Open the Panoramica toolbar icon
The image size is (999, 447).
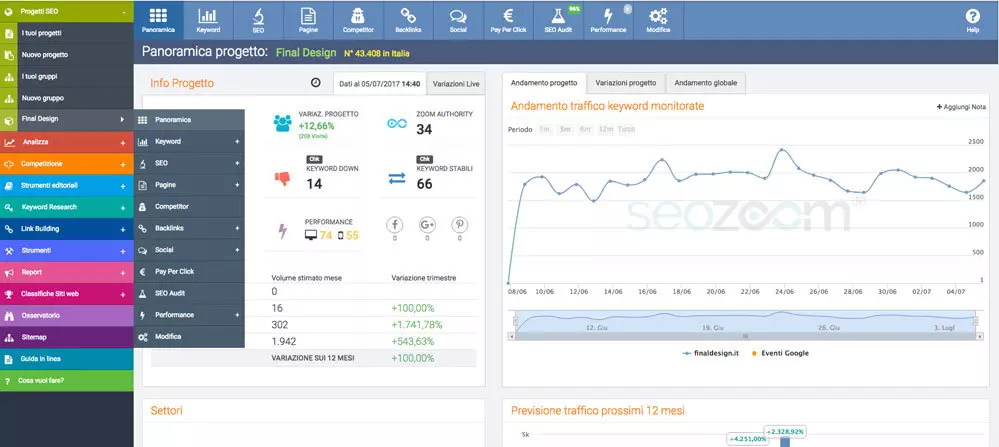pos(158,20)
